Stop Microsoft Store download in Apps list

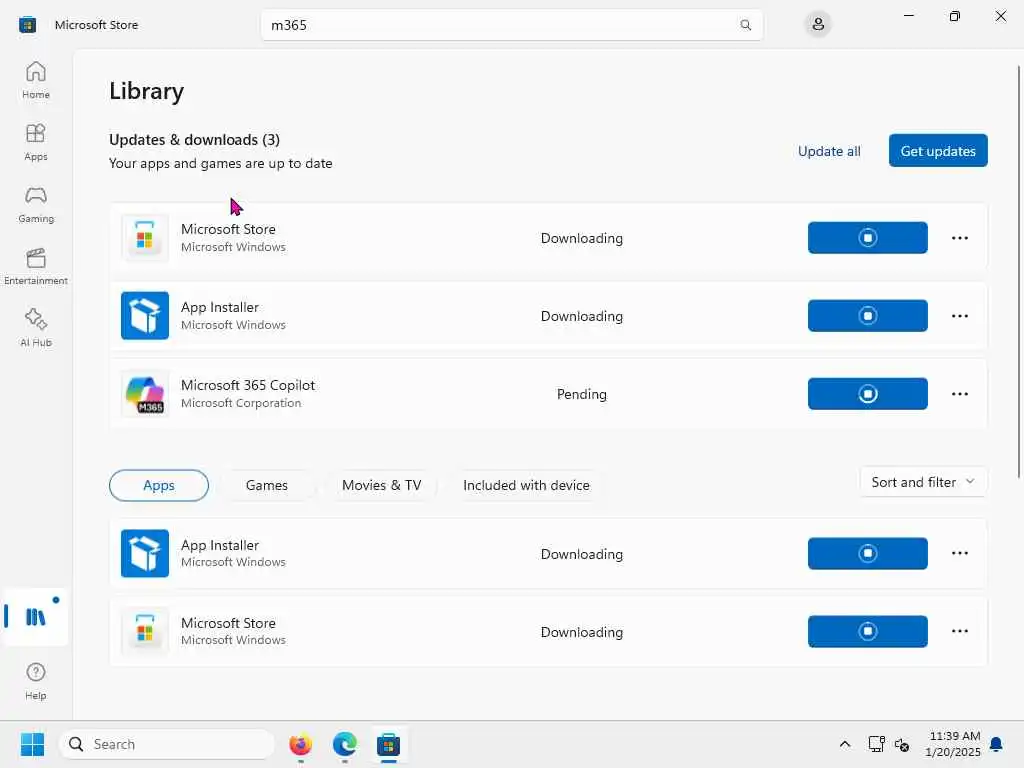point(867,632)
